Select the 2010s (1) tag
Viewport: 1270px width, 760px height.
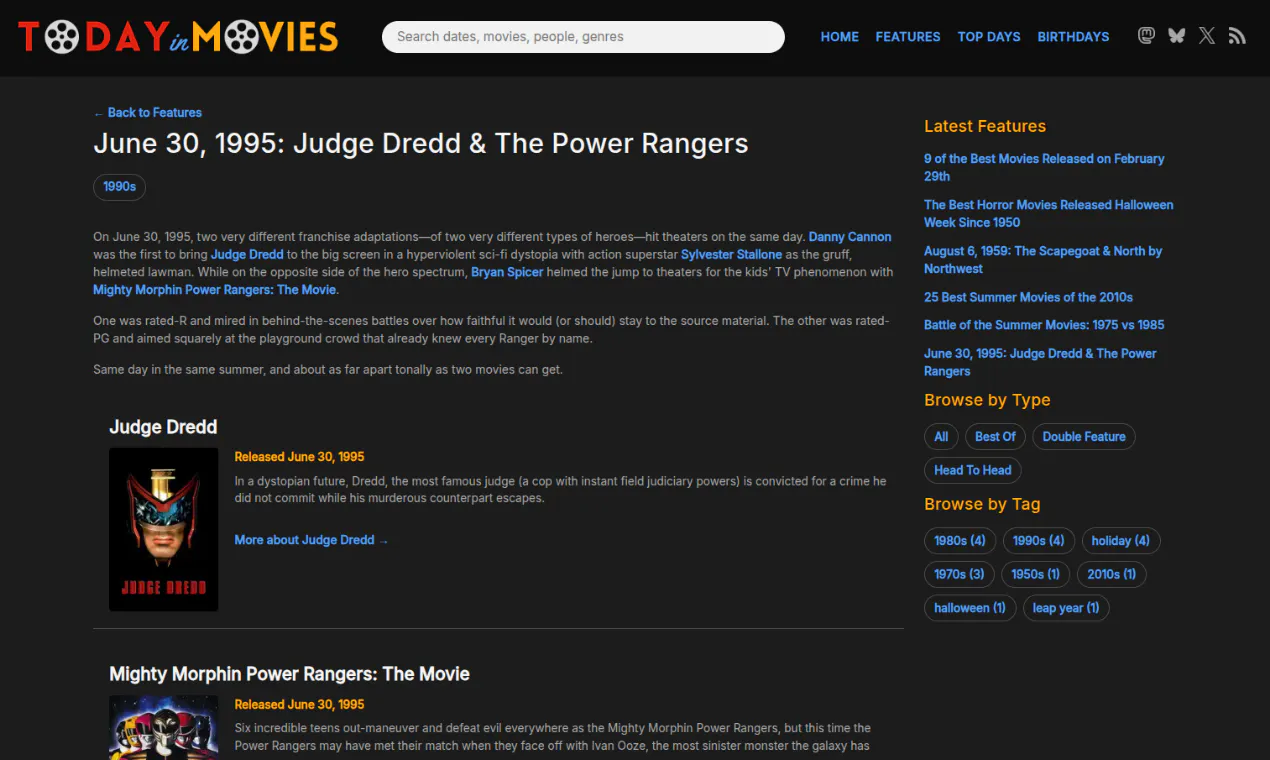click(1112, 574)
